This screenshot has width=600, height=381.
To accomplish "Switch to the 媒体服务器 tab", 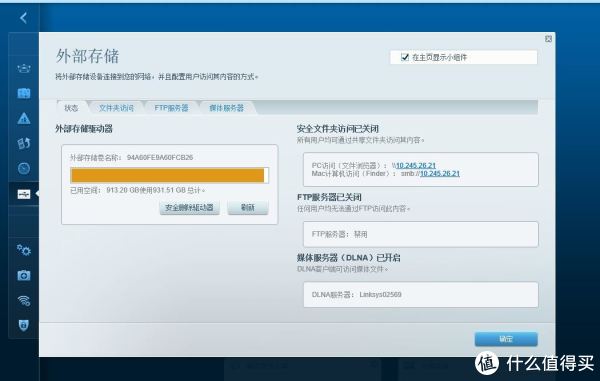I will tap(227, 108).
